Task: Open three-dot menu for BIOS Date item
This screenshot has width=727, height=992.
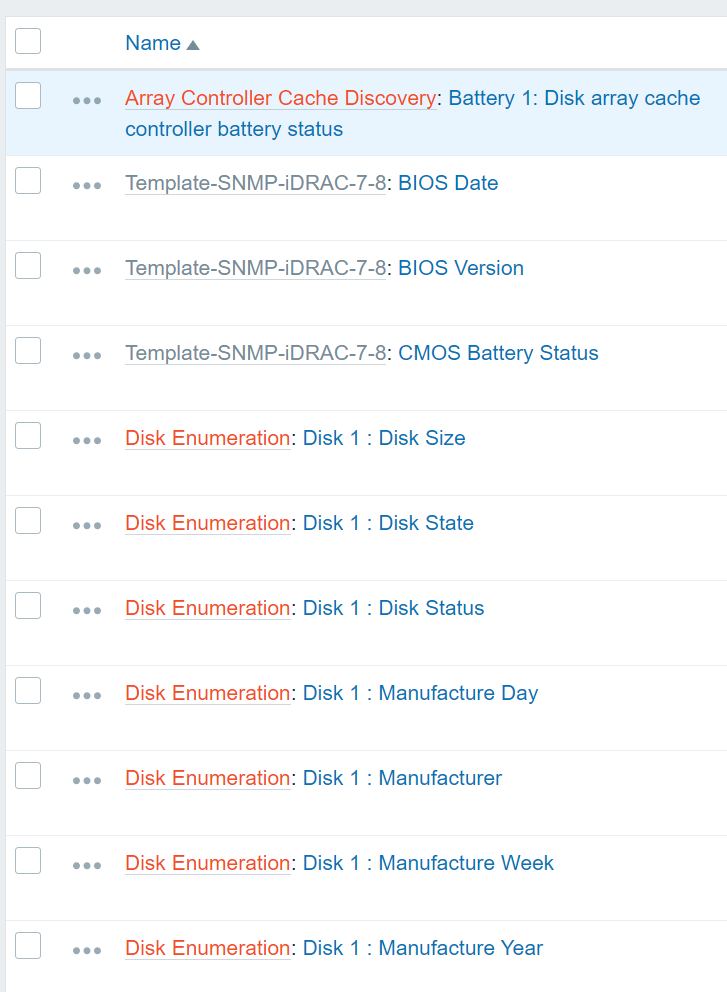Action: tap(87, 186)
